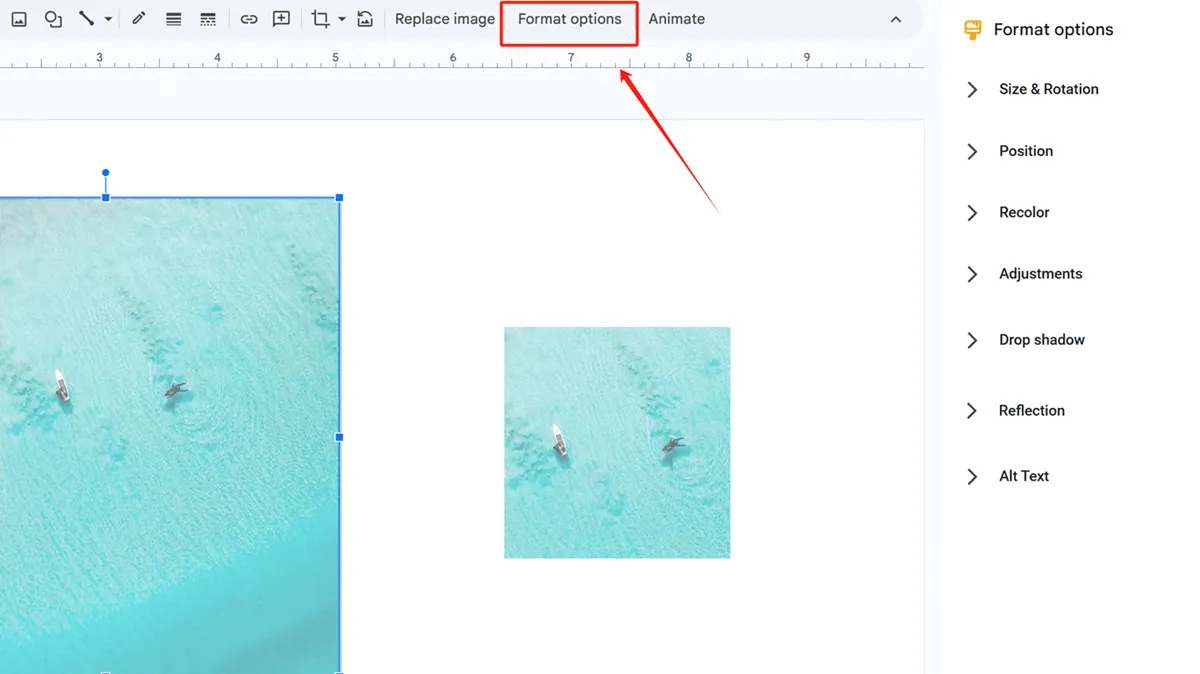
Task: Click the insert image icon
Action: click(x=19, y=19)
